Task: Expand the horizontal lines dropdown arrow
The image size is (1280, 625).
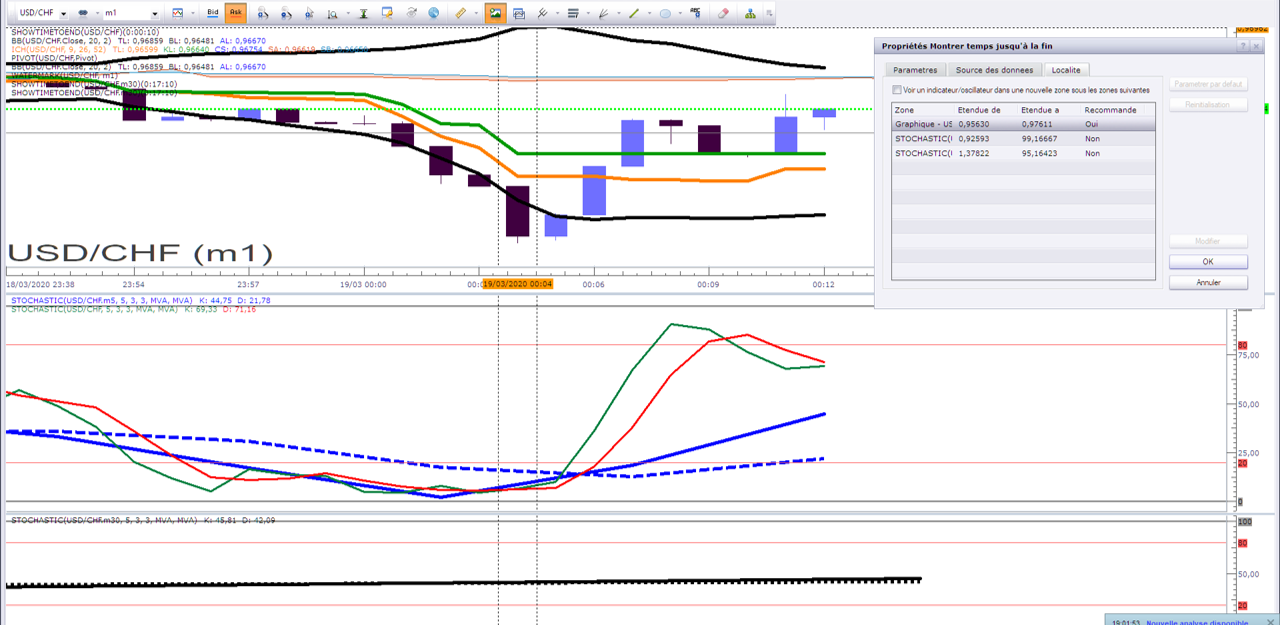Action: [588, 13]
